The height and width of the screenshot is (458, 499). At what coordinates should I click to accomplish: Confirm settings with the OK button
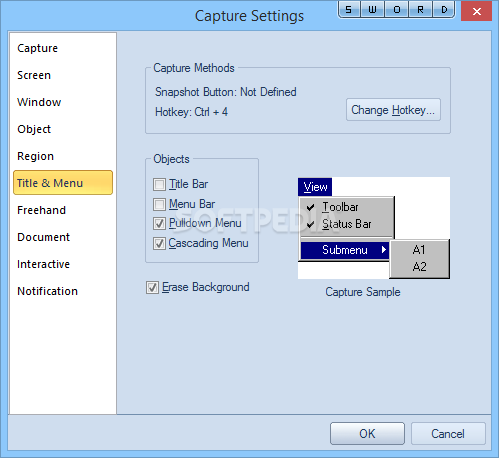coord(367,434)
